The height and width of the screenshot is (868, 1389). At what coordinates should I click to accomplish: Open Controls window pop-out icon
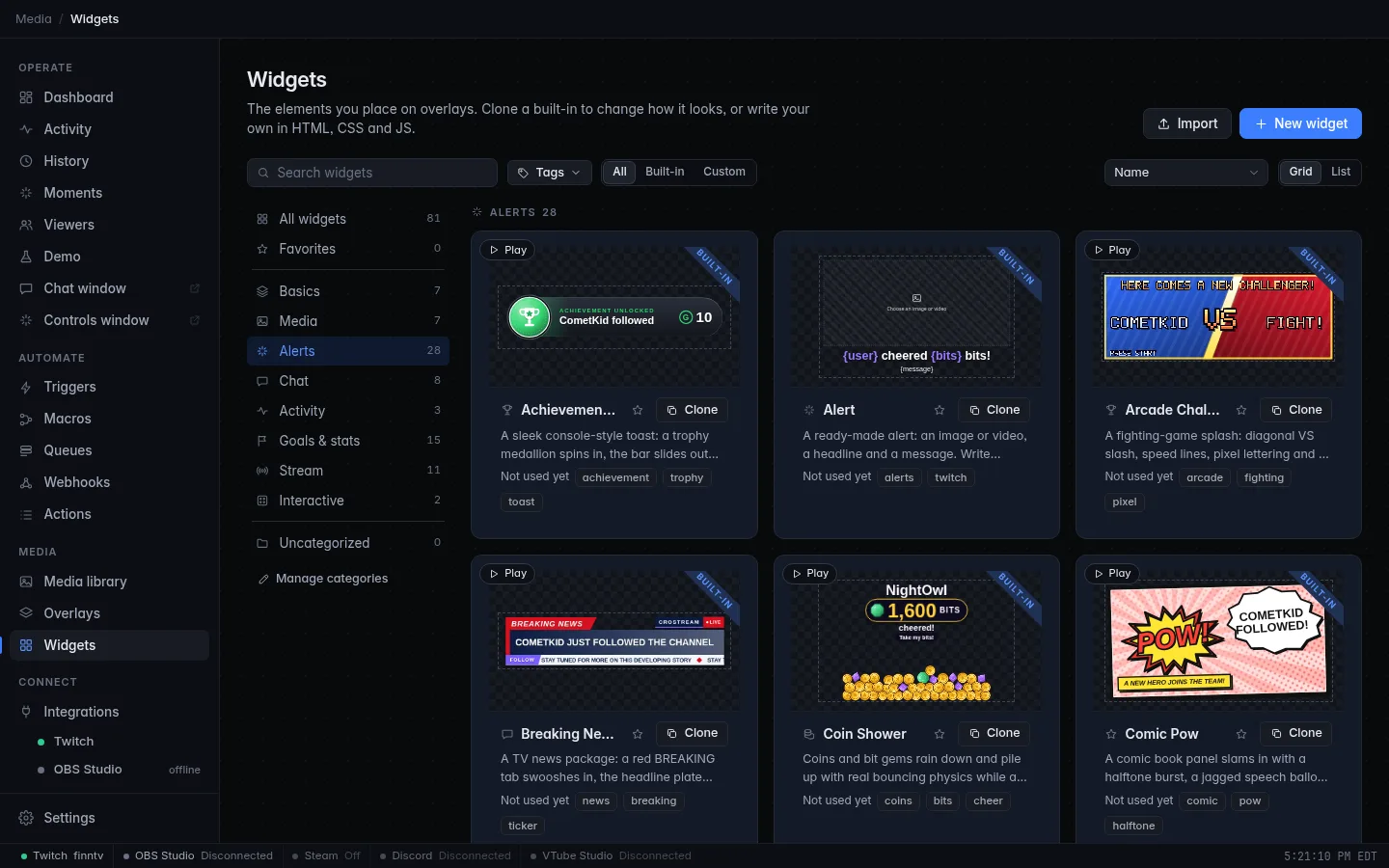point(195,320)
